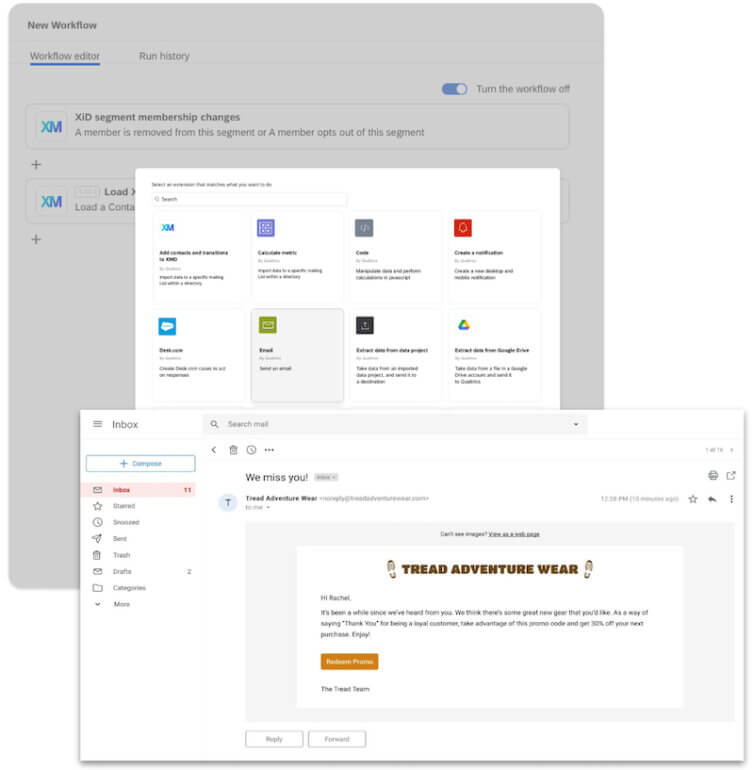Expand search options dropdown arrow
The image size is (754, 770).
pos(576,424)
